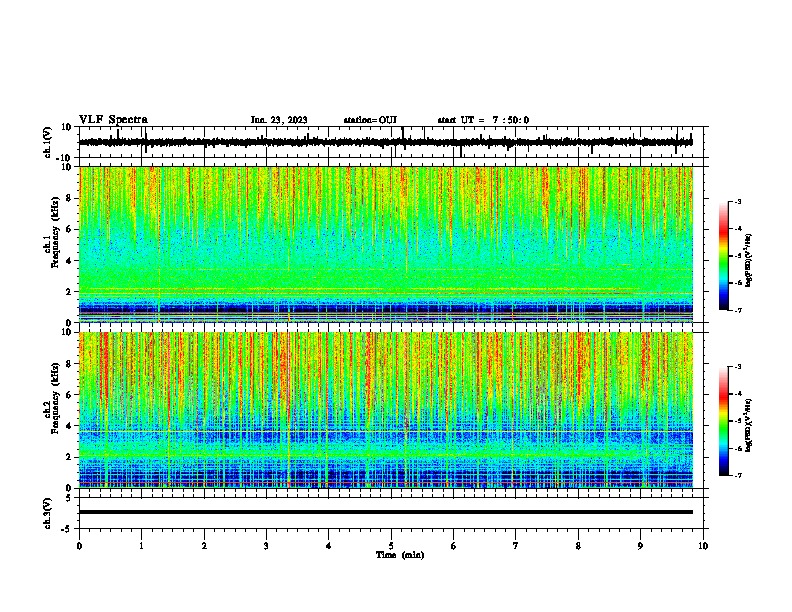This screenshot has height=612, width=792.
Task: Click the time axis tick label "4"
Action: 329,546
